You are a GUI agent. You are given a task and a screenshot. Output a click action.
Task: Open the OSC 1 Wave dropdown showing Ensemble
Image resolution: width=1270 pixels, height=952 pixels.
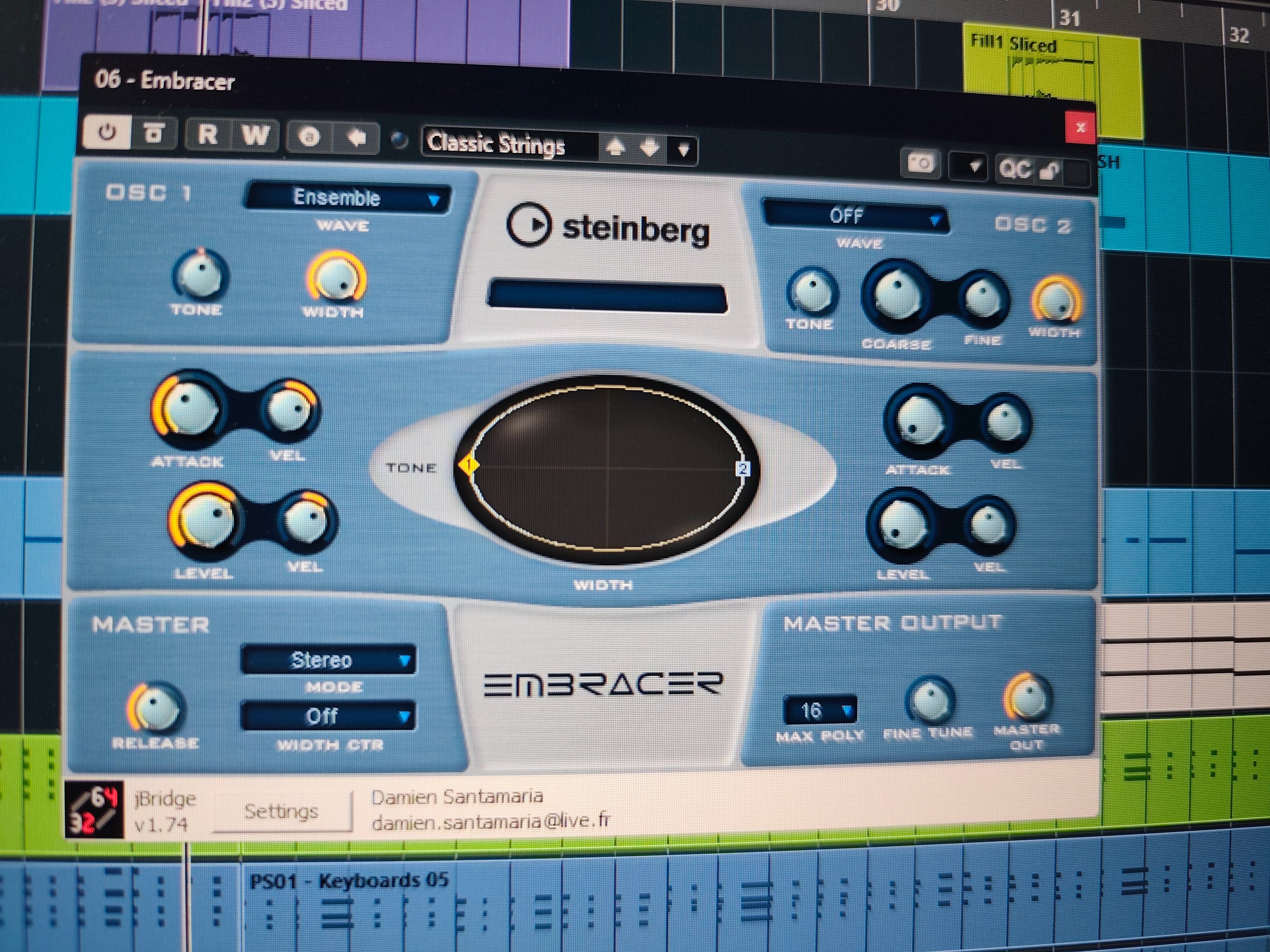(x=349, y=198)
